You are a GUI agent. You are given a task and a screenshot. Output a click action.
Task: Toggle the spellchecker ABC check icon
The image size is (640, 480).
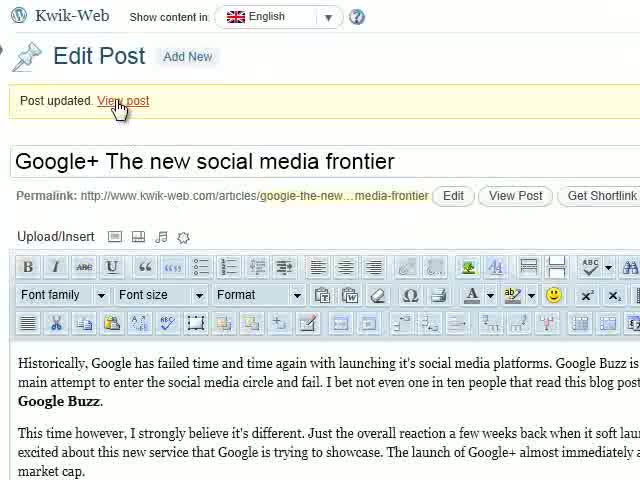(590, 267)
